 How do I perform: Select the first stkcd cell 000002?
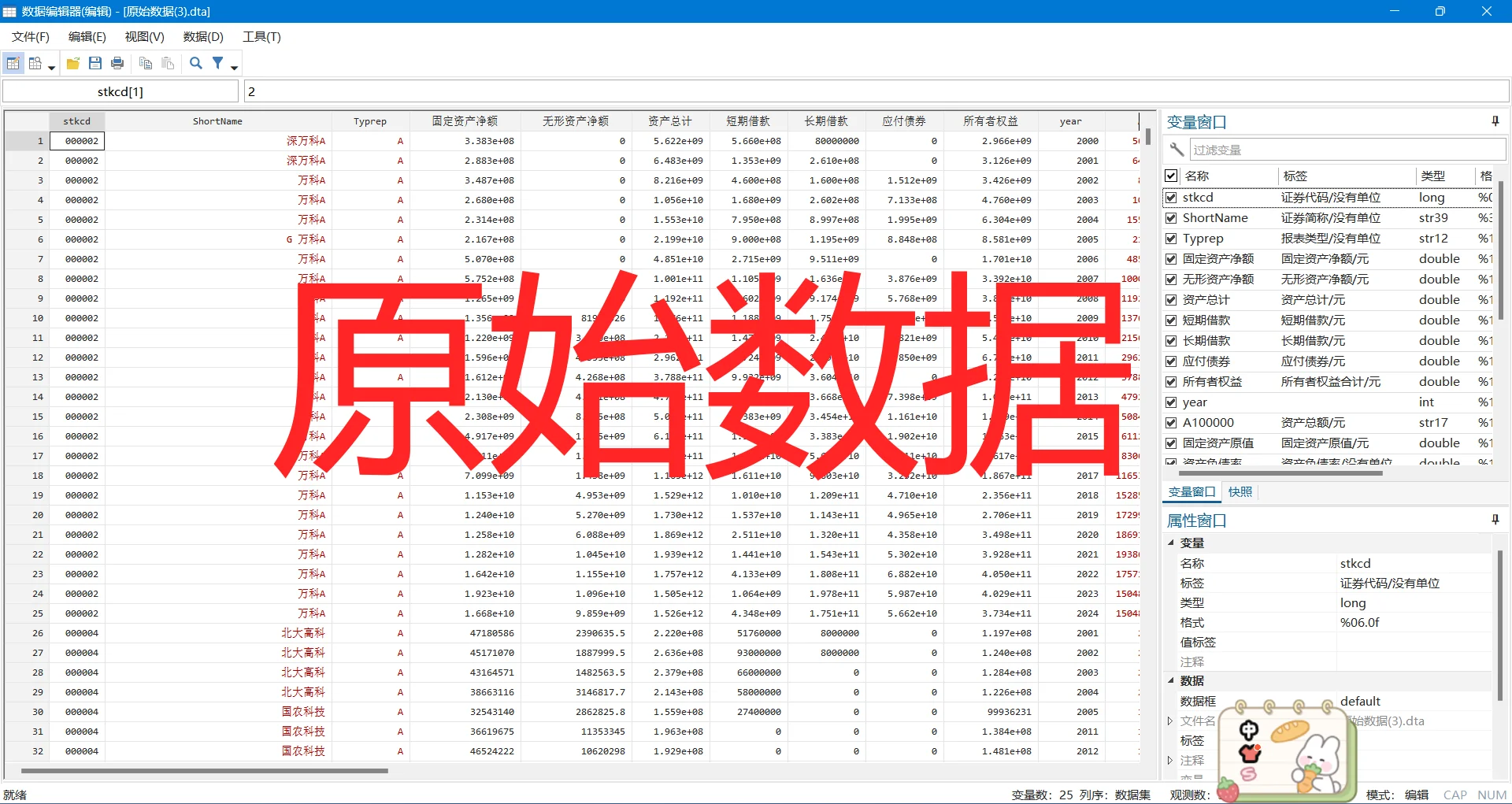tap(76, 141)
